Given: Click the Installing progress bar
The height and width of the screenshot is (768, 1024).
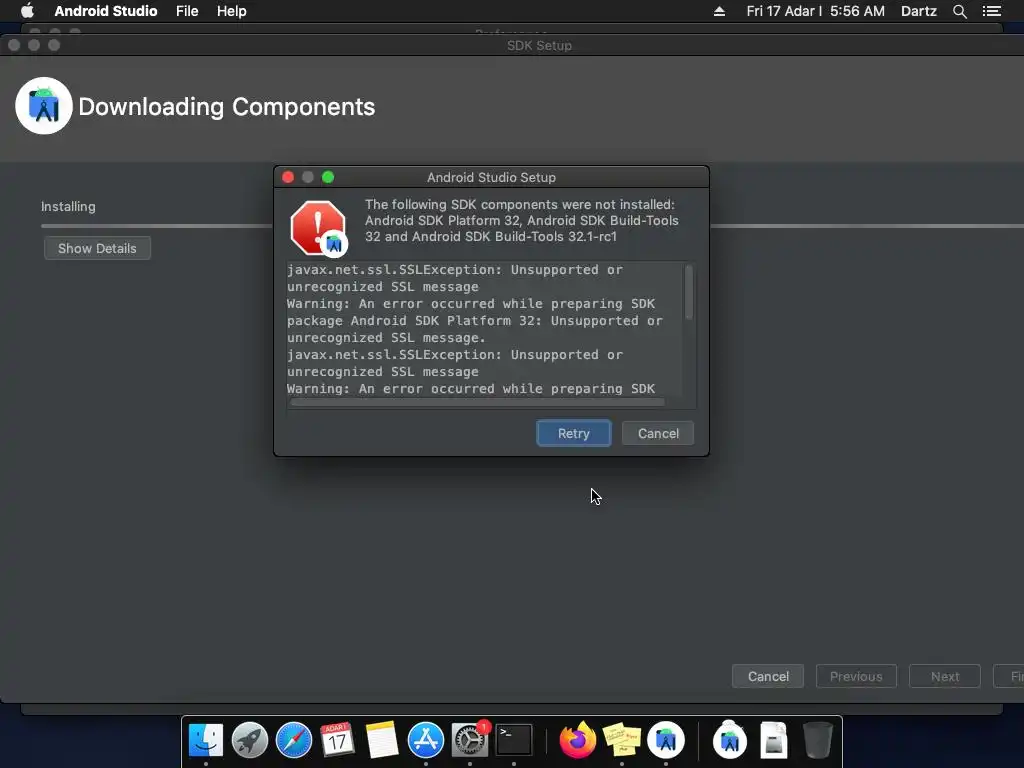Looking at the screenshot, I should pyautogui.click(x=532, y=226).
